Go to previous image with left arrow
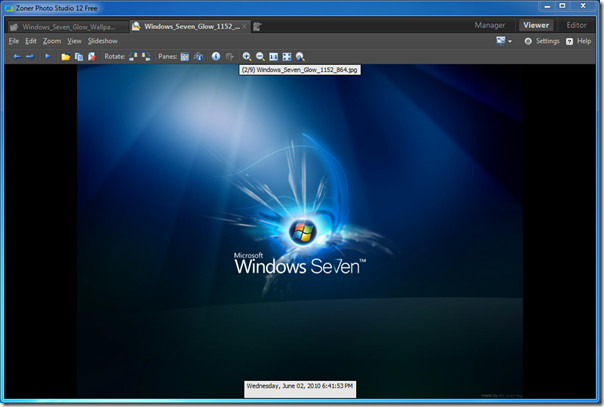604x407 pixels. pos(17,57)
